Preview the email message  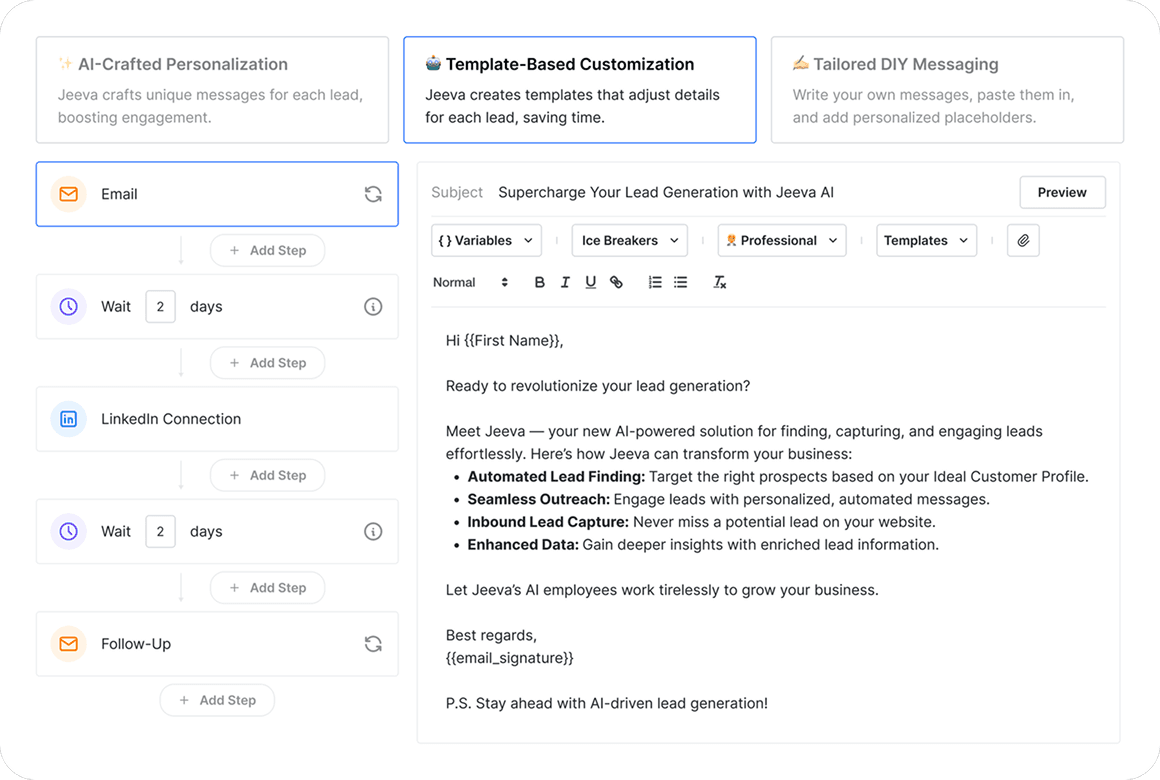(x=1062, y=192)
